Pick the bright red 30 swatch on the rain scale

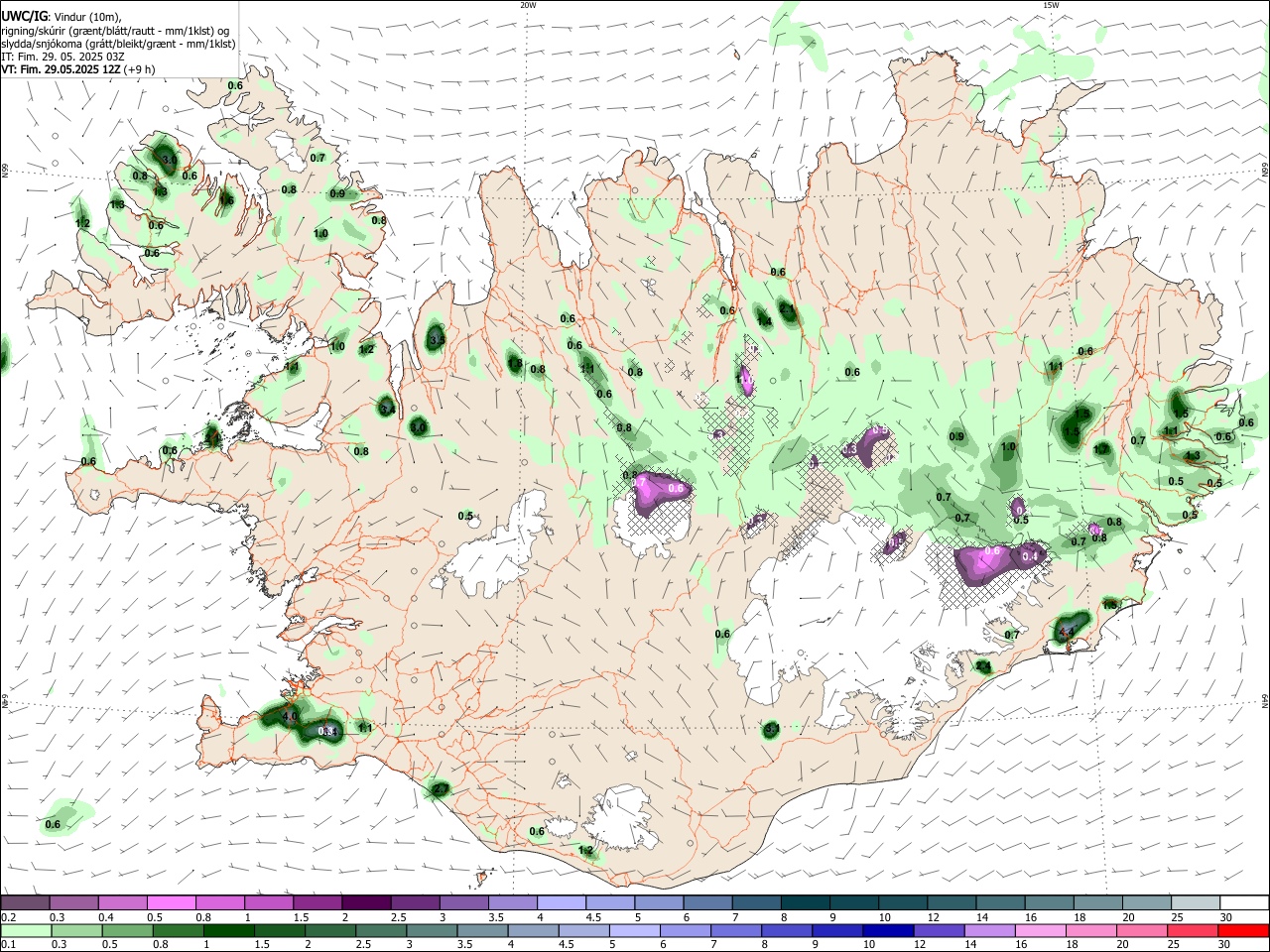pyautogui.click(x=1244, y=930)
